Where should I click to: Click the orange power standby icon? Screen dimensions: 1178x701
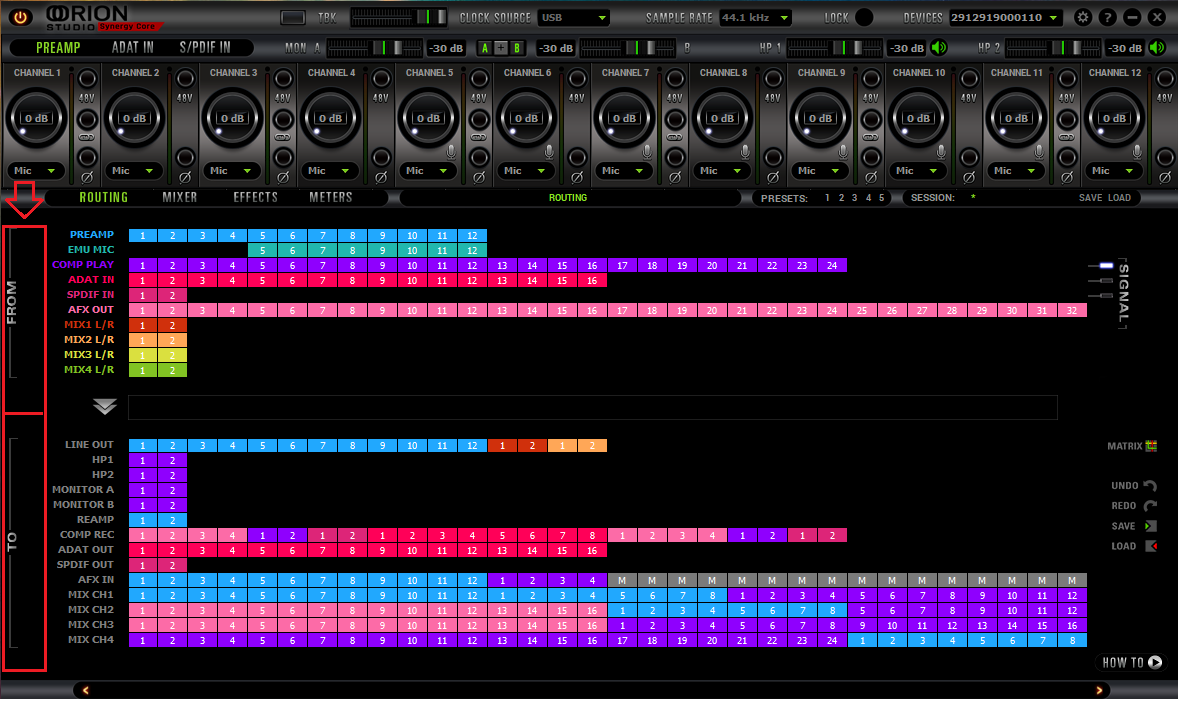(x=20, y=17)
